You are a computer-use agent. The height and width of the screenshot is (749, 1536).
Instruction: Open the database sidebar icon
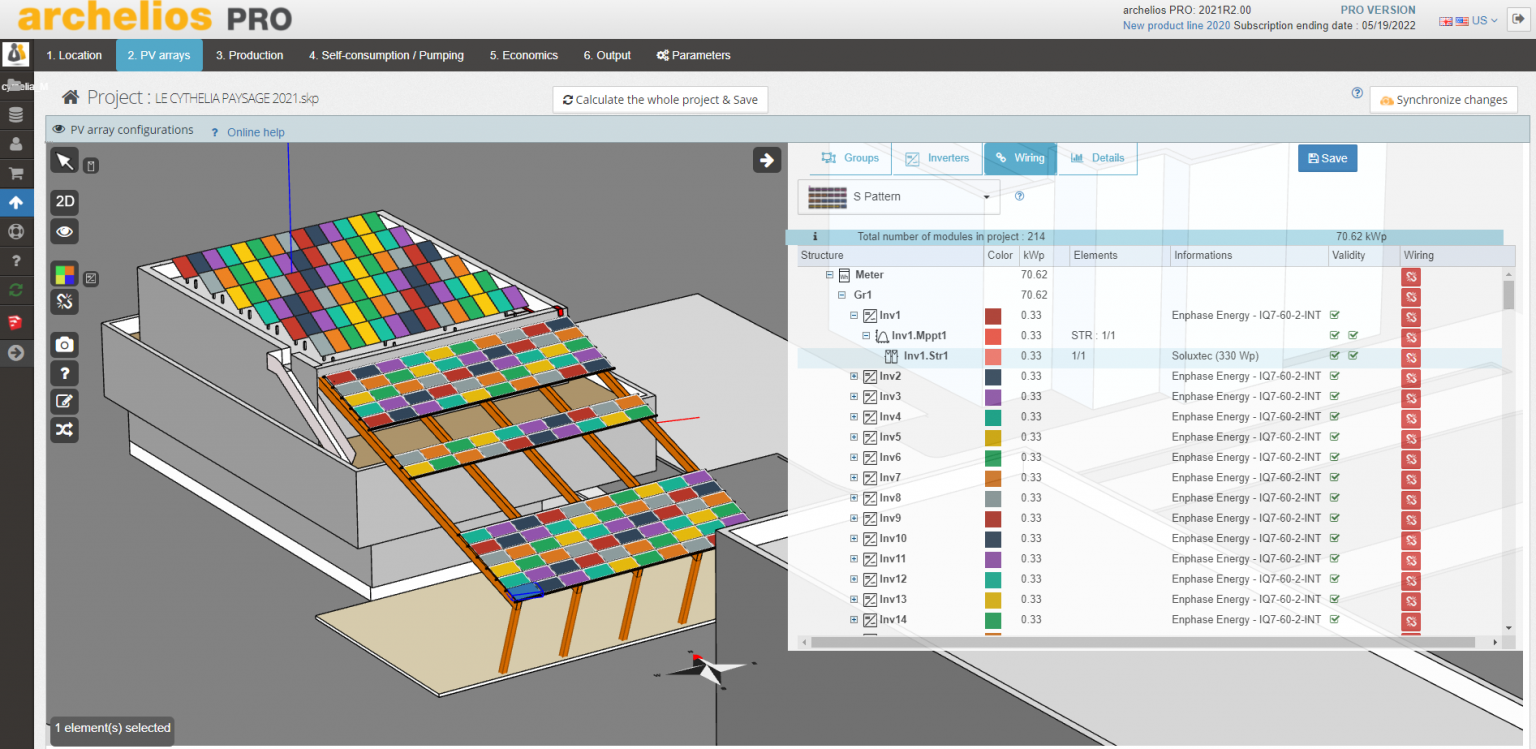[16, 115]
